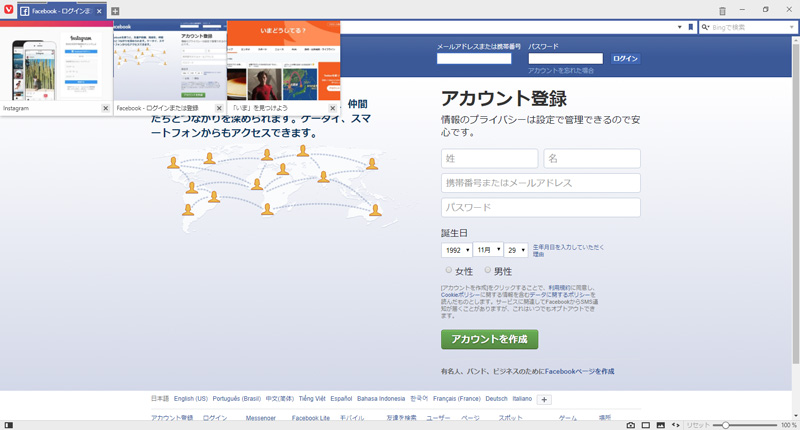Click the 日本語 language text
The height and width of the screenshot is (430, 800).
coord(160,399)
